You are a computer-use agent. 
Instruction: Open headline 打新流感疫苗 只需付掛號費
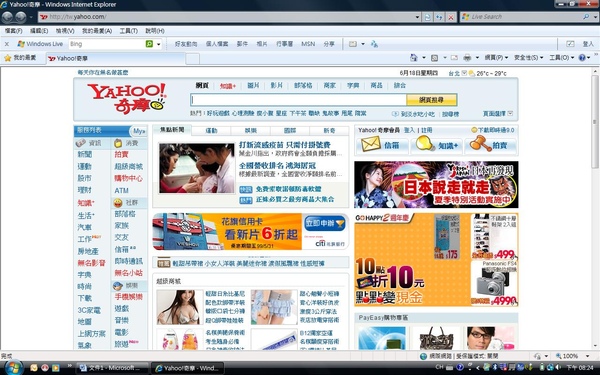point(285,145)
